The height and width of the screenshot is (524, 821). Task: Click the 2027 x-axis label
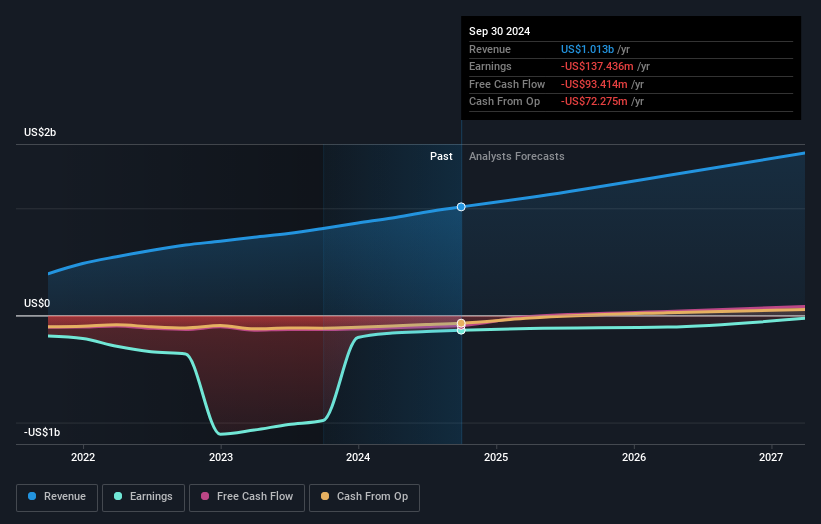click(x=771, y=457)
